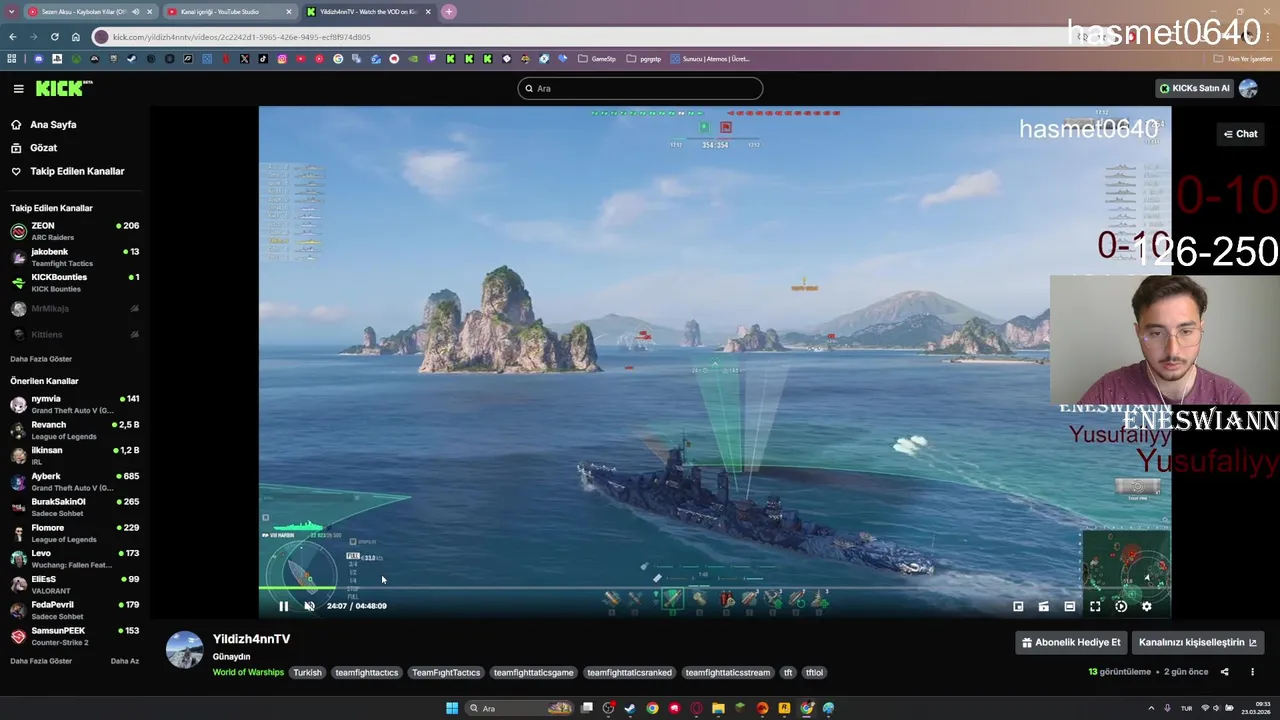1280x720 pixels.
Task: Open the Windows Start menu
Action: (452, 708)
